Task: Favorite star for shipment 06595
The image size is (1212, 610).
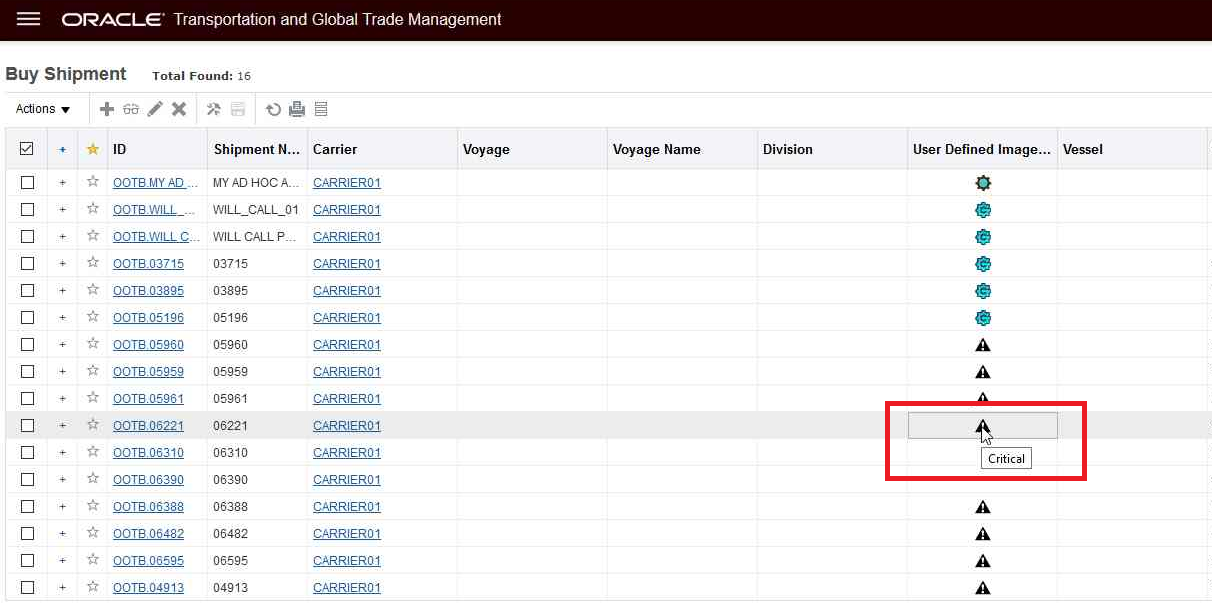Action: (x=93, y=560)
